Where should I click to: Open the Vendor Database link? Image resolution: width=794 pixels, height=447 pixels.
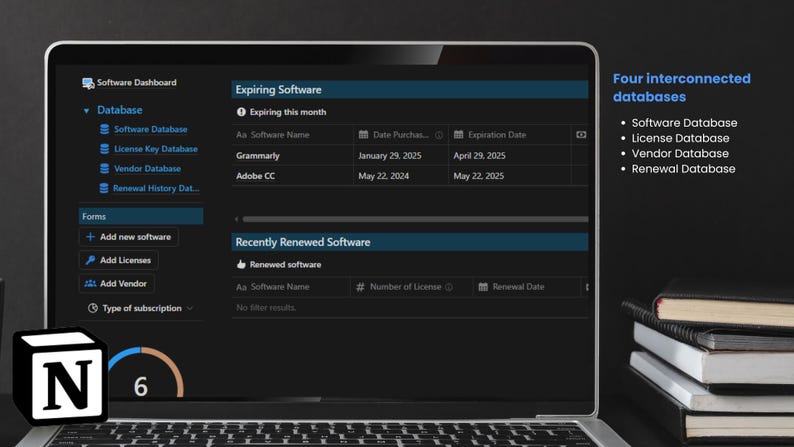(147, 169)
